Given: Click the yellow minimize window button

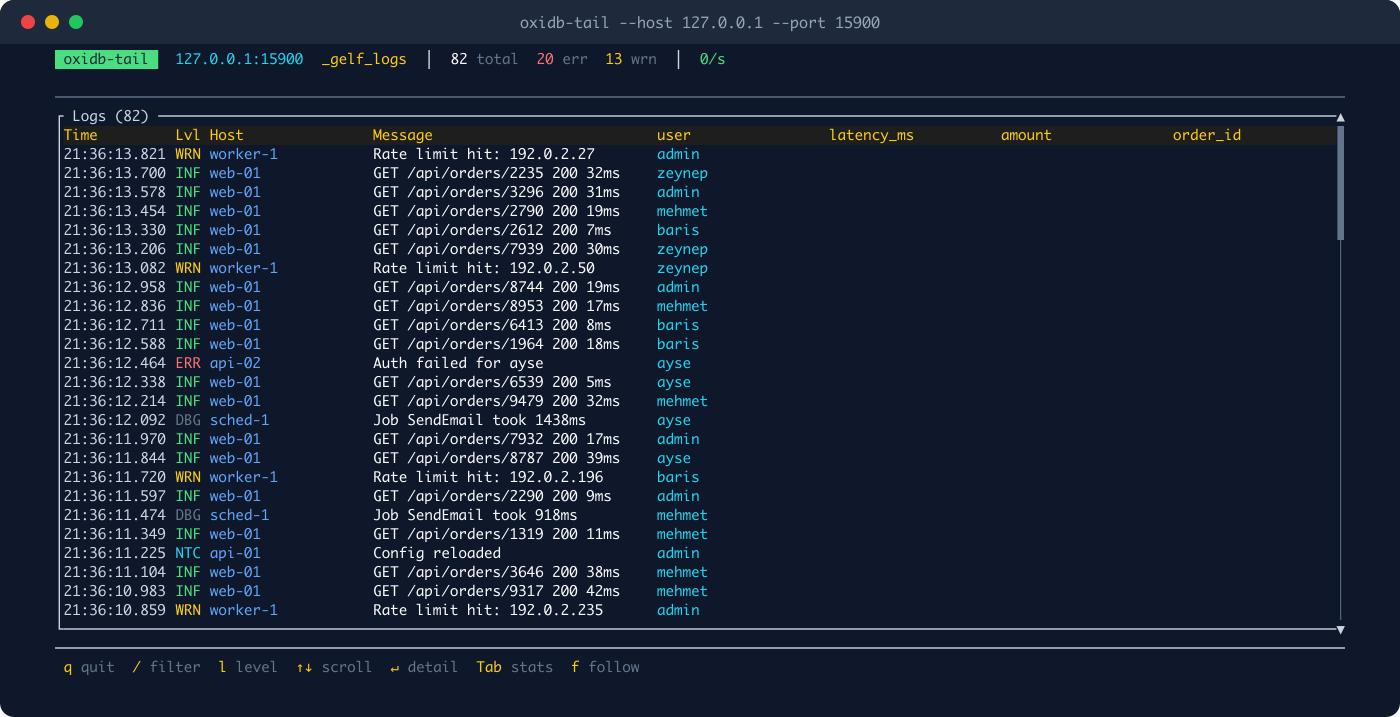Looking at the screenshot, I should point(52,22).
